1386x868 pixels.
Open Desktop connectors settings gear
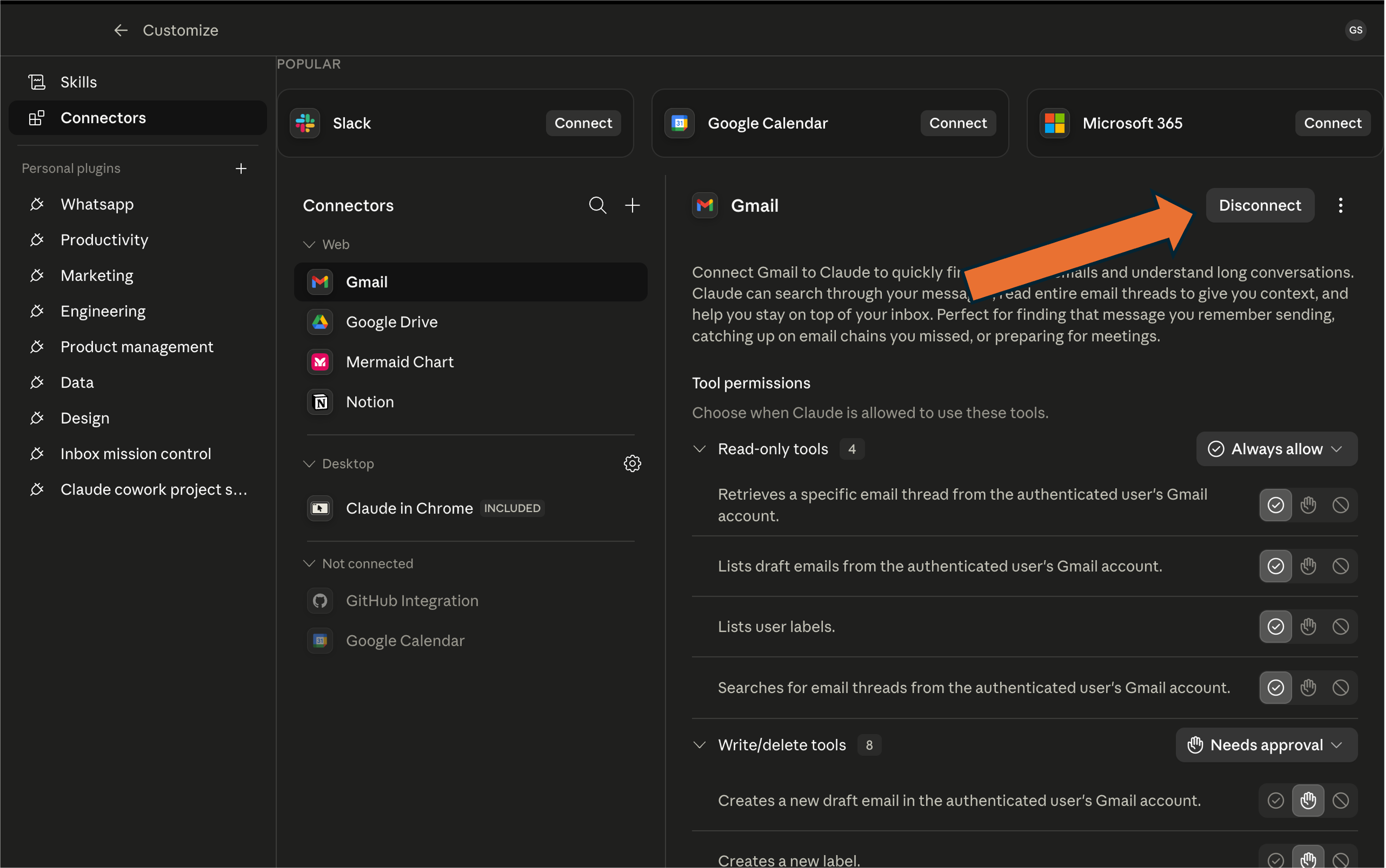point(633,463)
